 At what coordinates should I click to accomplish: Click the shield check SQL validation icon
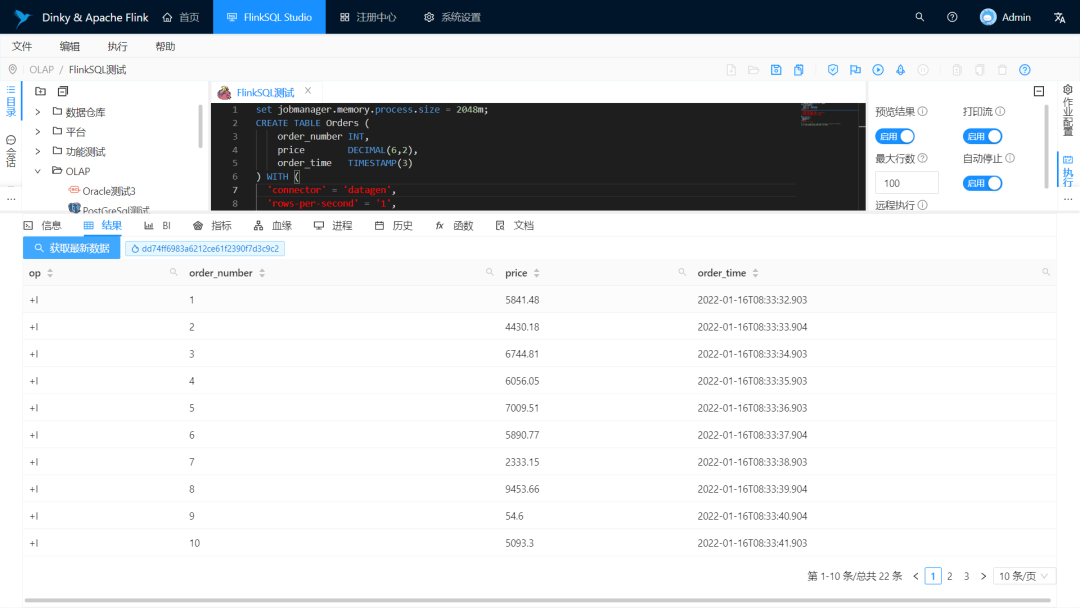coord(833,70)
